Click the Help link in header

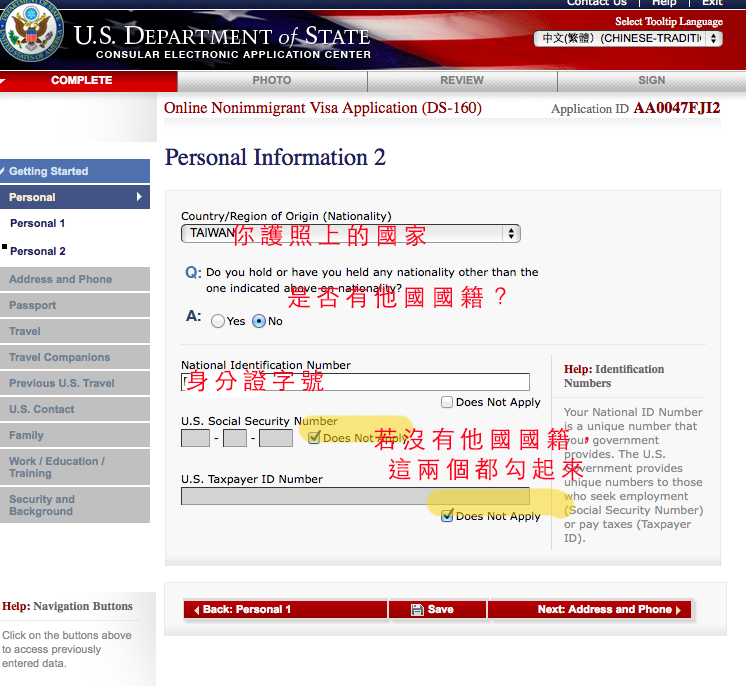click(664, 3)
